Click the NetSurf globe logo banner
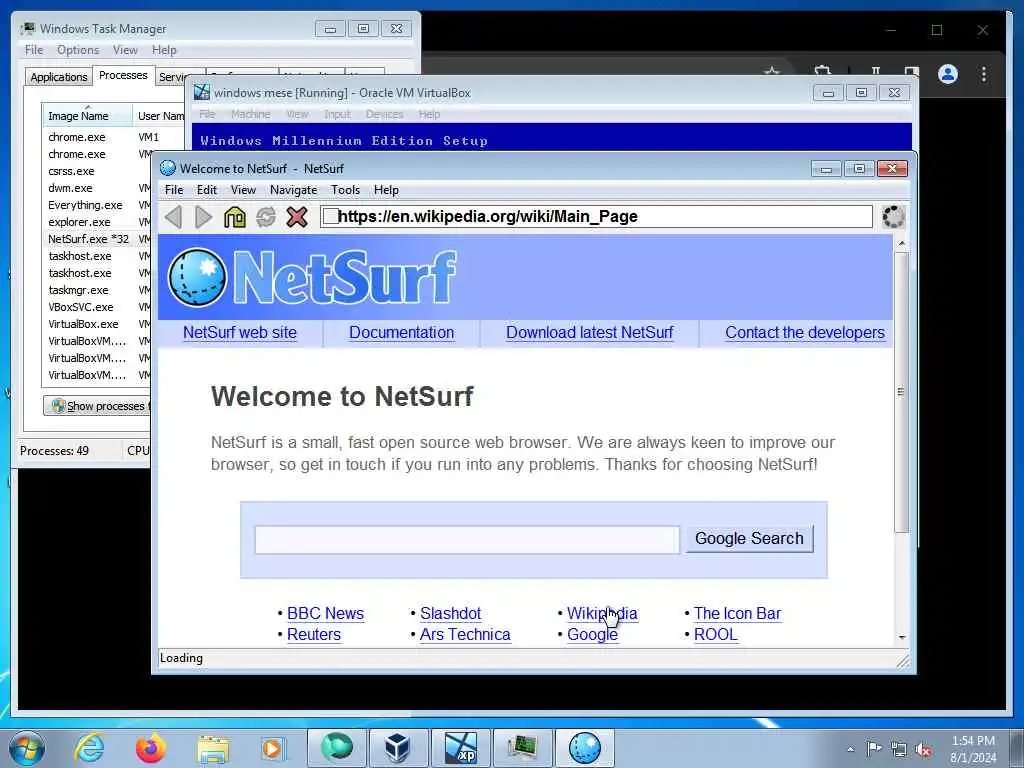The height and width of the screenshot is (768, 1024). point(312,278)
